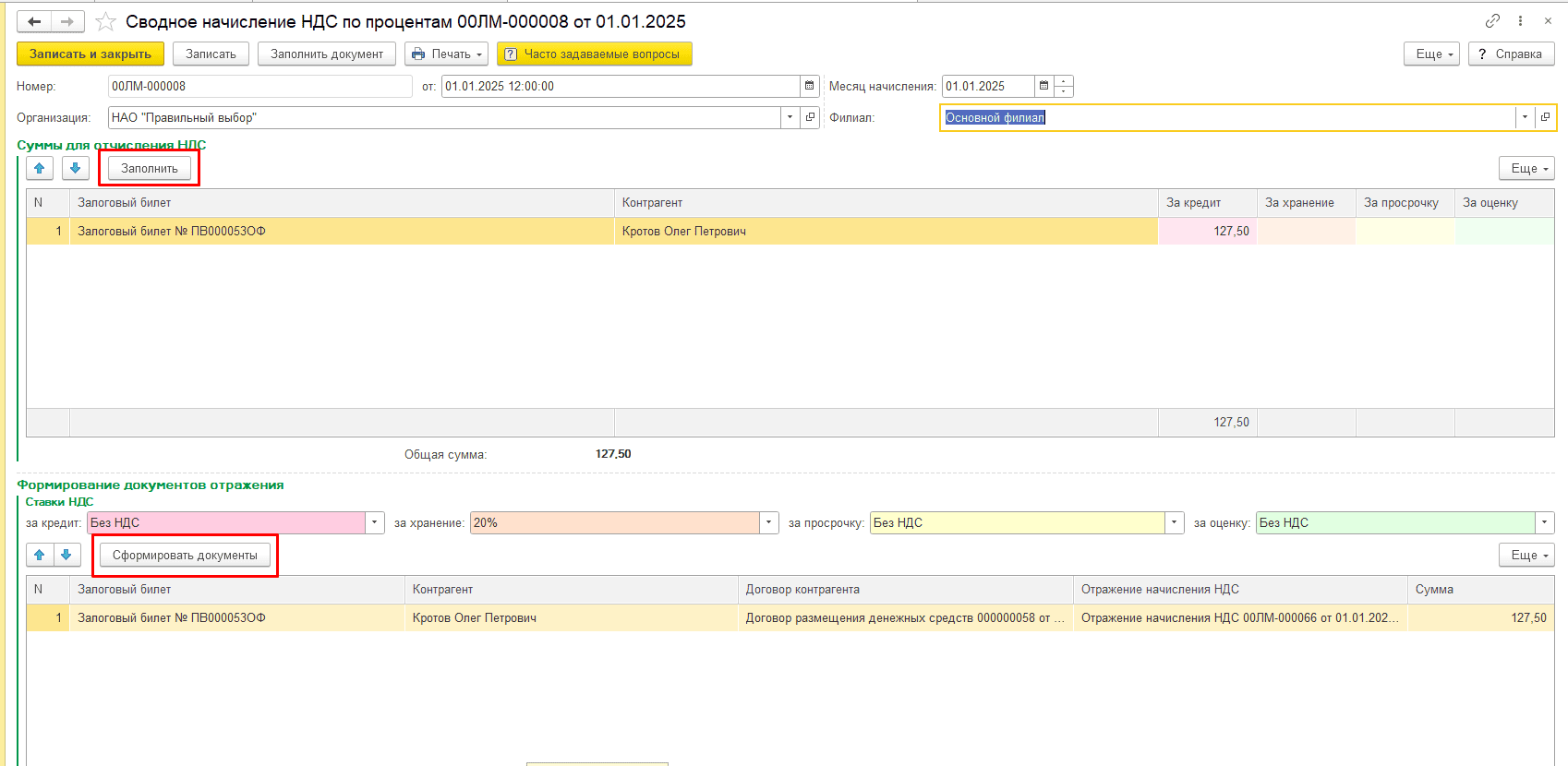Click Сформировать документы button

185,555
